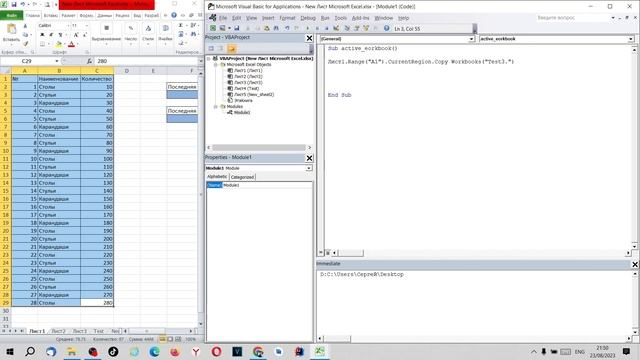
Task: Close the Immediate window
Action: click(x=635, y=264)
